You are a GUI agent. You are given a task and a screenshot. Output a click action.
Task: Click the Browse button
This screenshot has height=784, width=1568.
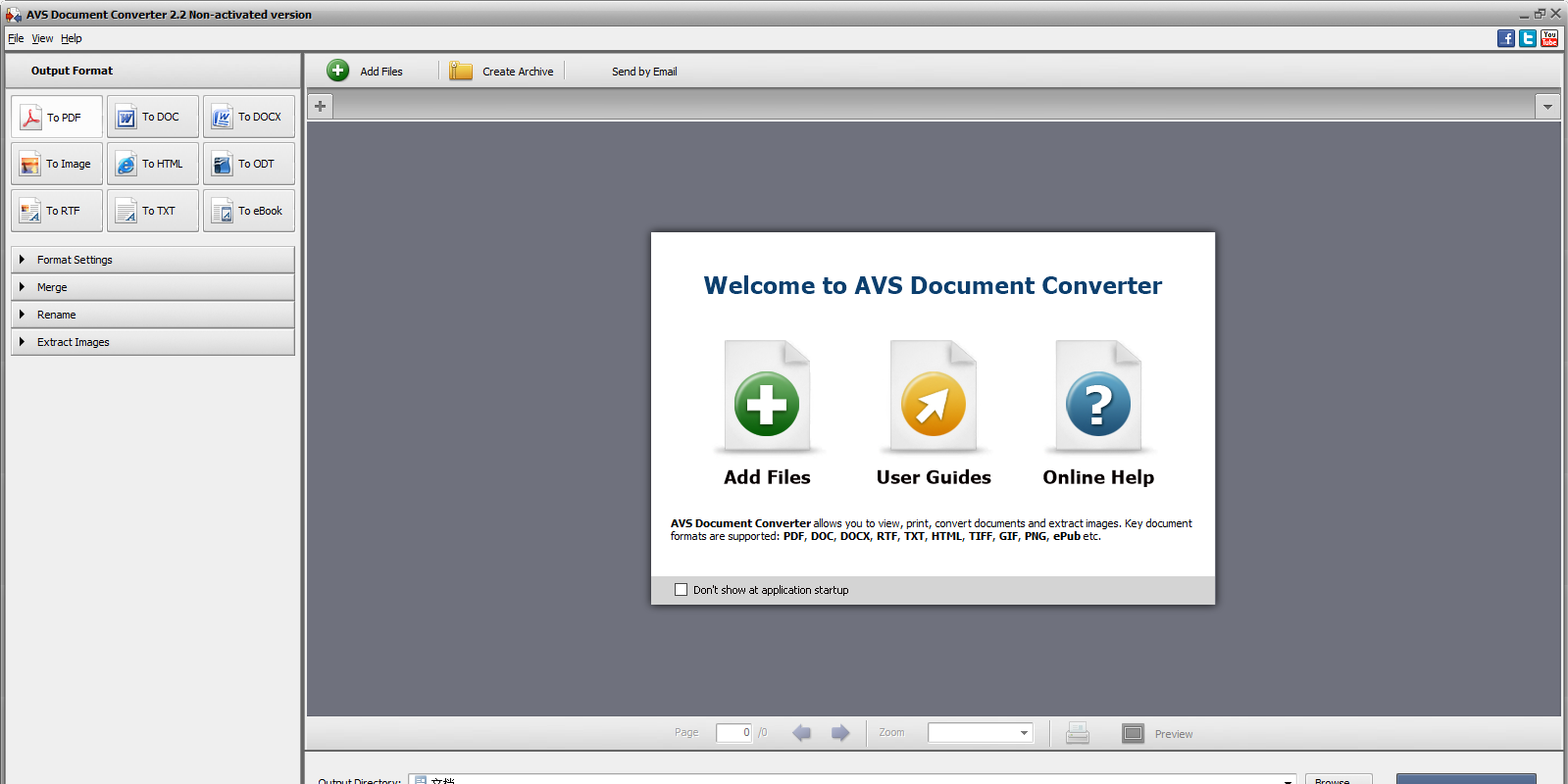(x=1338, y=779)
